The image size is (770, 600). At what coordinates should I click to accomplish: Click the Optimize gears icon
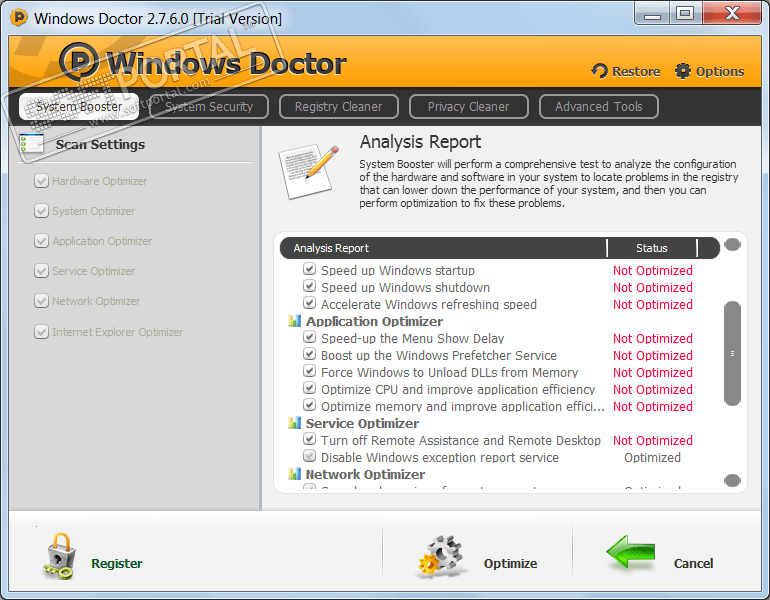point(440,556)
